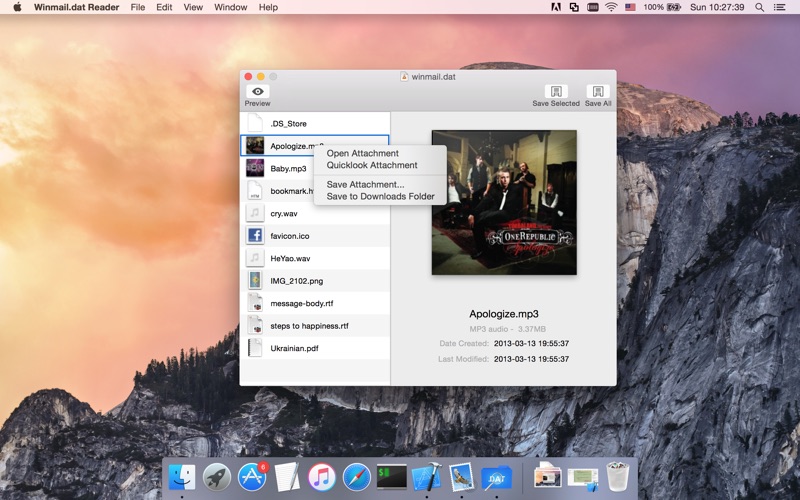
Task: Select the favicon.ico Facebook icon
Action: tap(255, 236)
